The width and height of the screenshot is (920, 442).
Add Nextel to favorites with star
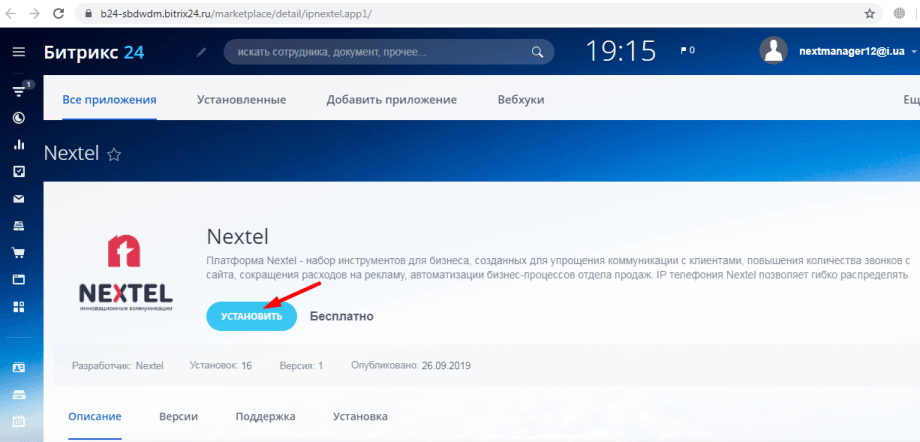pos(114,154)
